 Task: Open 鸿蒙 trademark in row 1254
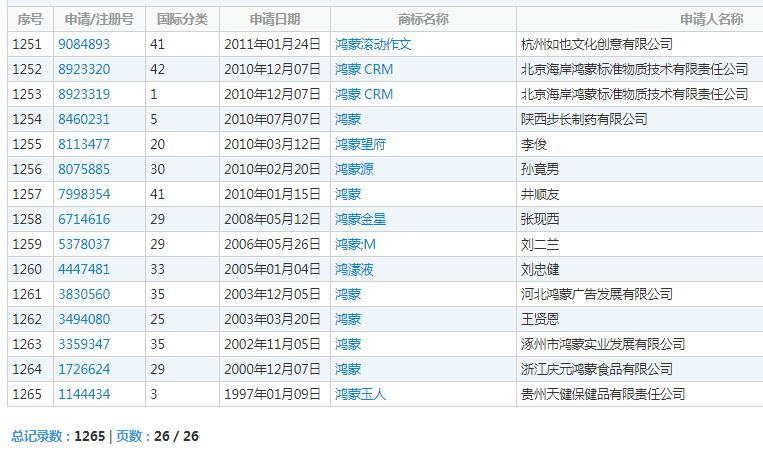pyautogui.click(x=348, y=119)
